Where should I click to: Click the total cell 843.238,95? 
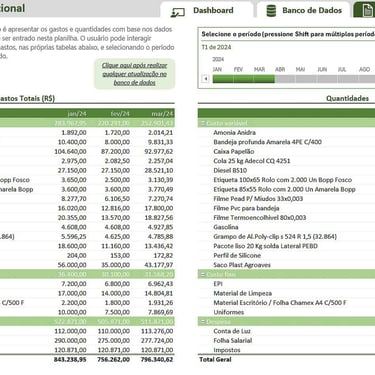coord(70,360)
